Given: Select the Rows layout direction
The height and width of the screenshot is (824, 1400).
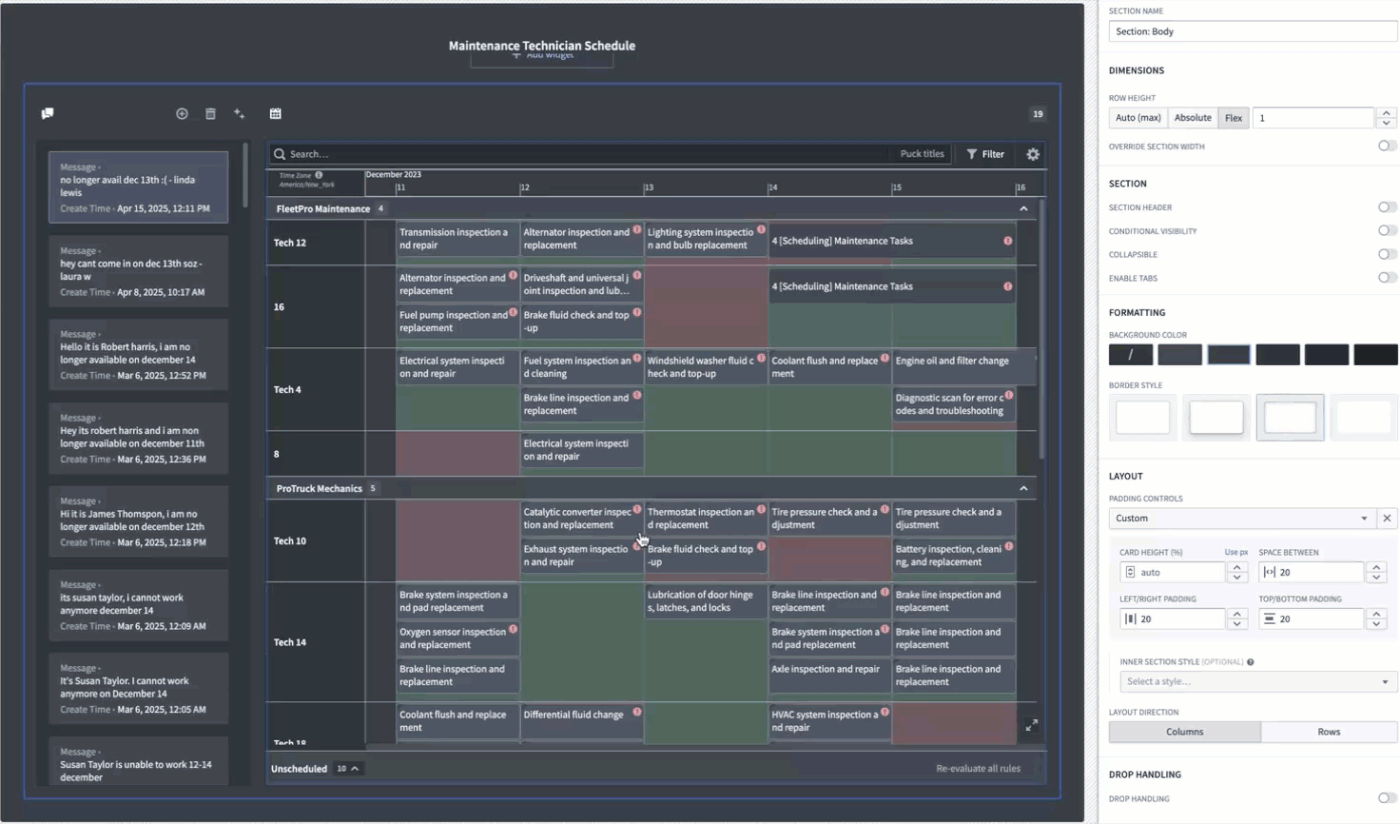Looking at the screenshot, I should [x=1329, y=731].
